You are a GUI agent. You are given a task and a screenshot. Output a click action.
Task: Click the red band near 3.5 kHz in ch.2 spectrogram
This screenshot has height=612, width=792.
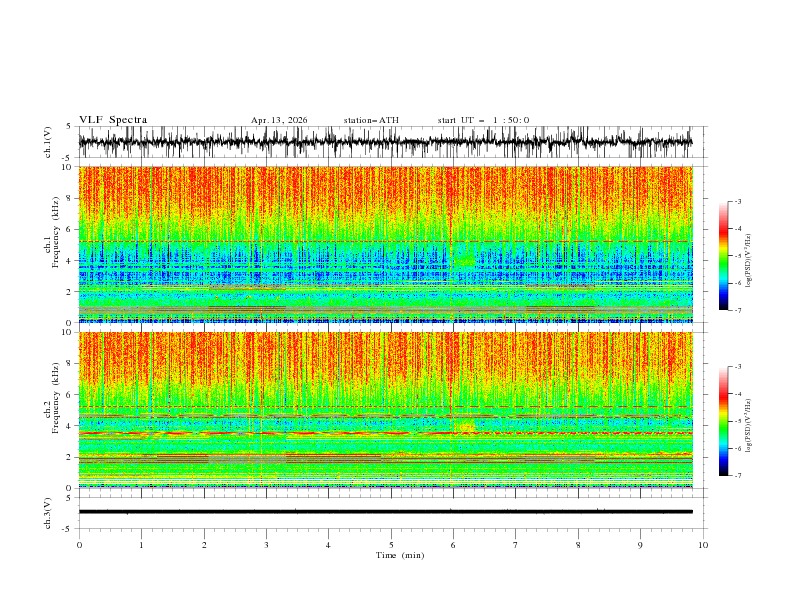tap(385, 433)
